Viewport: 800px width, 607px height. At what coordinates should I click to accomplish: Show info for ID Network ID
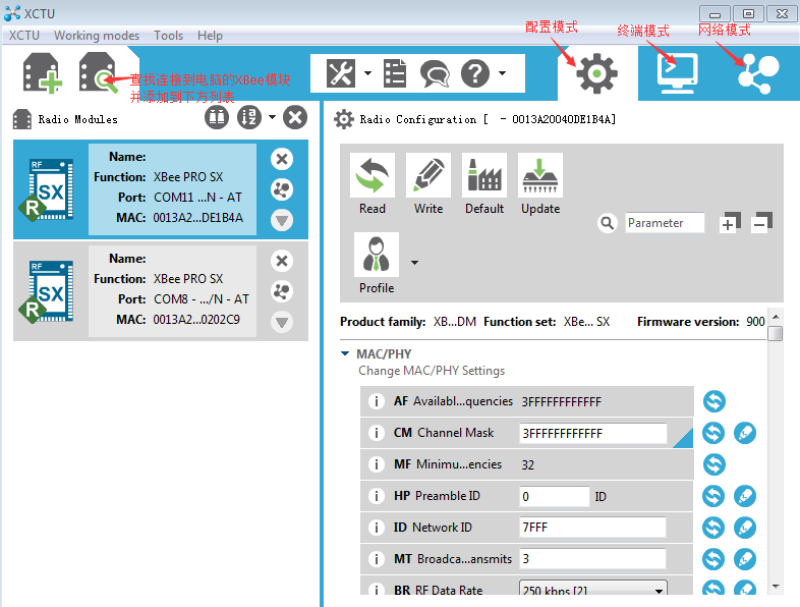[x=377, y=528]
